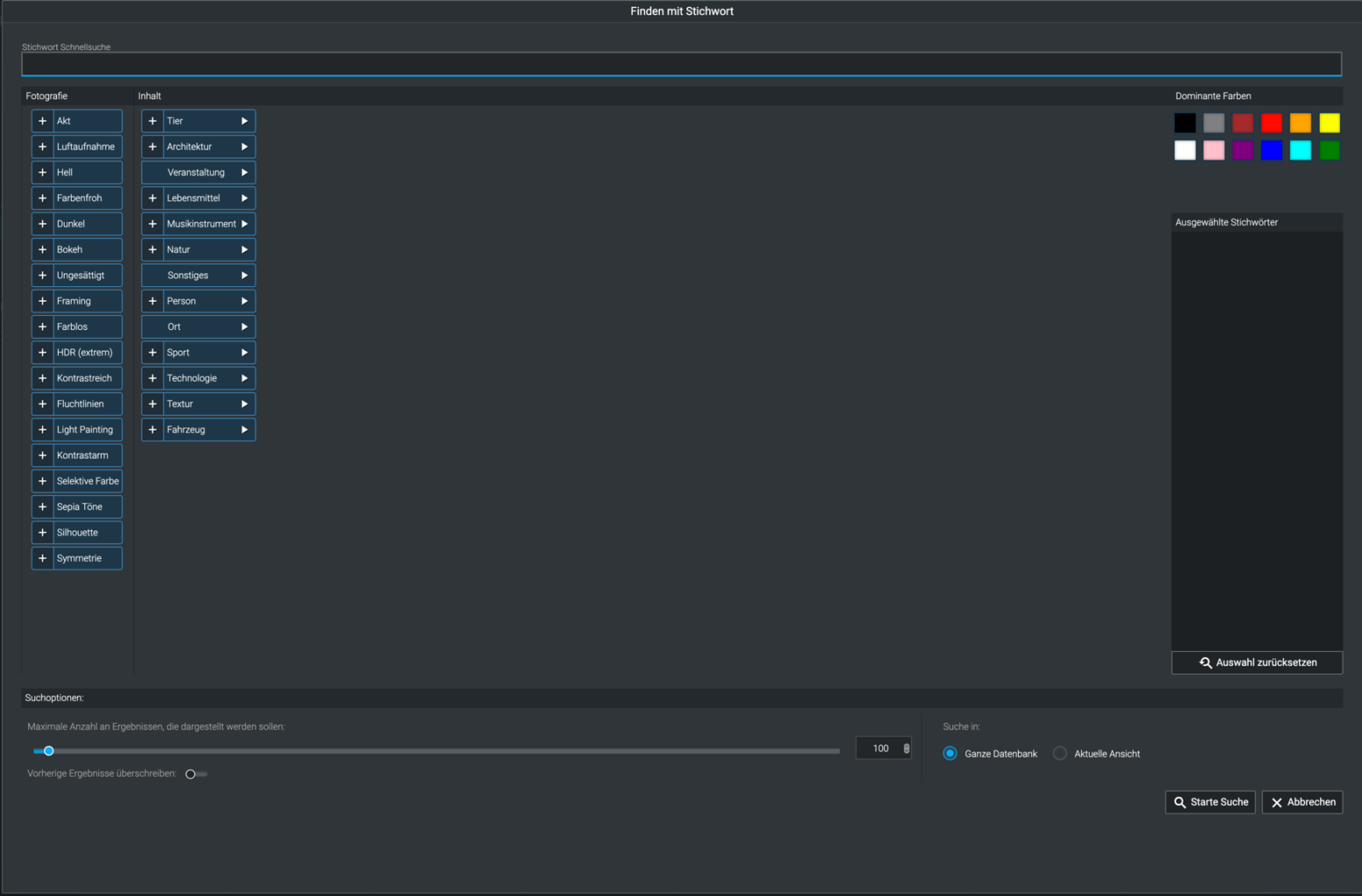The height and width of the screenshot is (896, 1362).
Task: Select the Veranstaltung category label
Action: [196, 172]
